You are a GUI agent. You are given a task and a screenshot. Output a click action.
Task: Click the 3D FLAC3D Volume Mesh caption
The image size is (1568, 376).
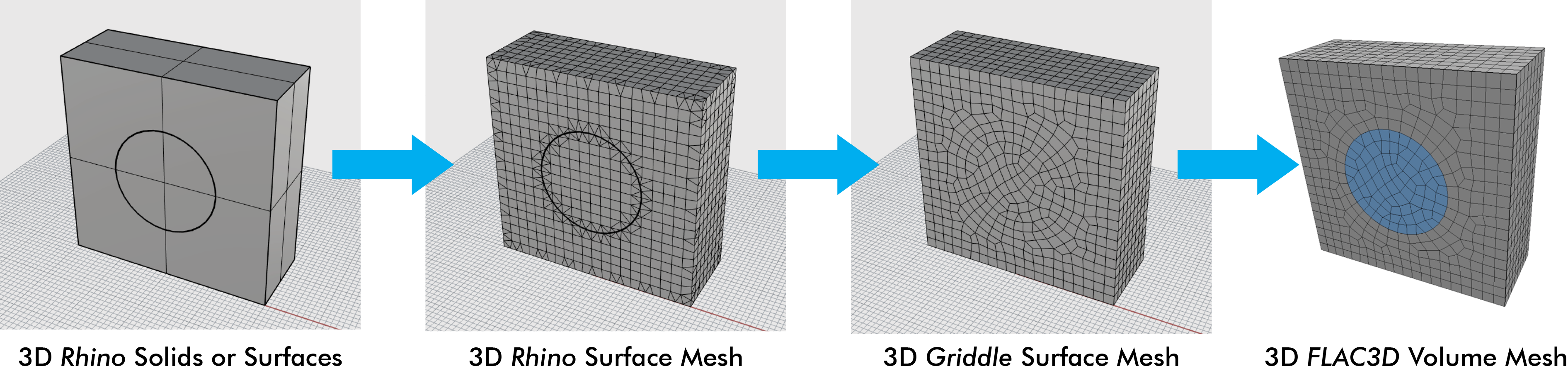[1415, 357]
